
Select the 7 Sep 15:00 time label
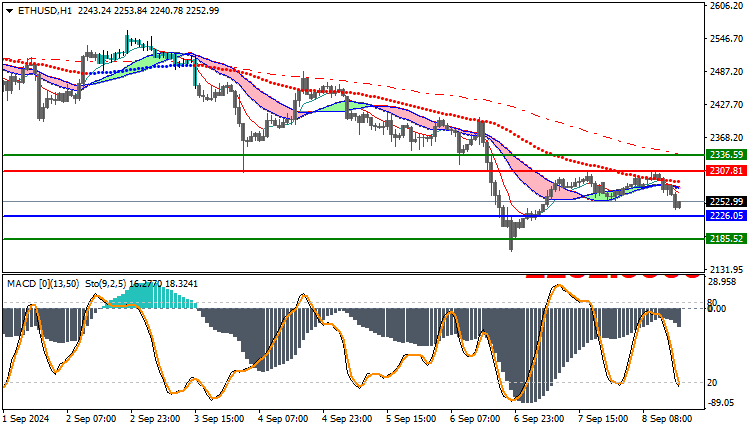coord(604,419)
